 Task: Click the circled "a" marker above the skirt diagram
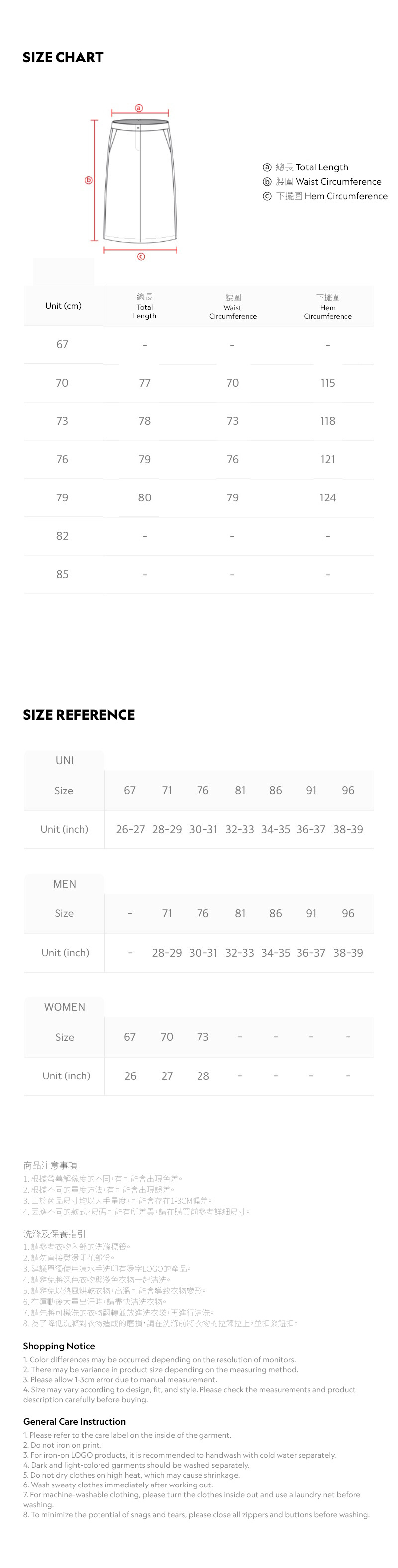139,108
